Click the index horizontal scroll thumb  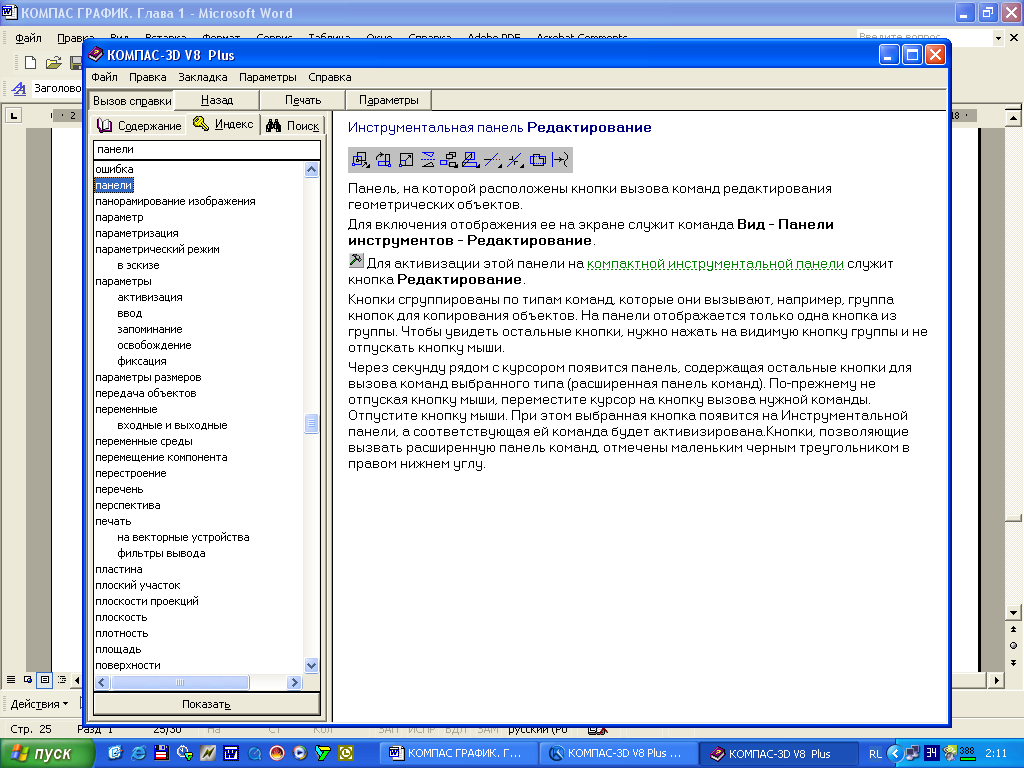tap(180, 682)
